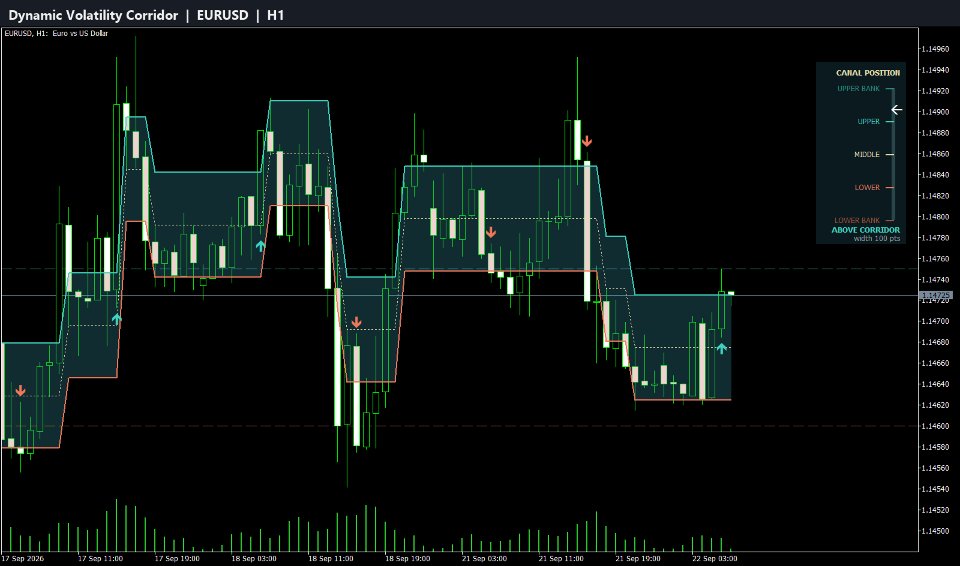Click the '21 Sep 03:00' time axis label

(x=484, y=559)
